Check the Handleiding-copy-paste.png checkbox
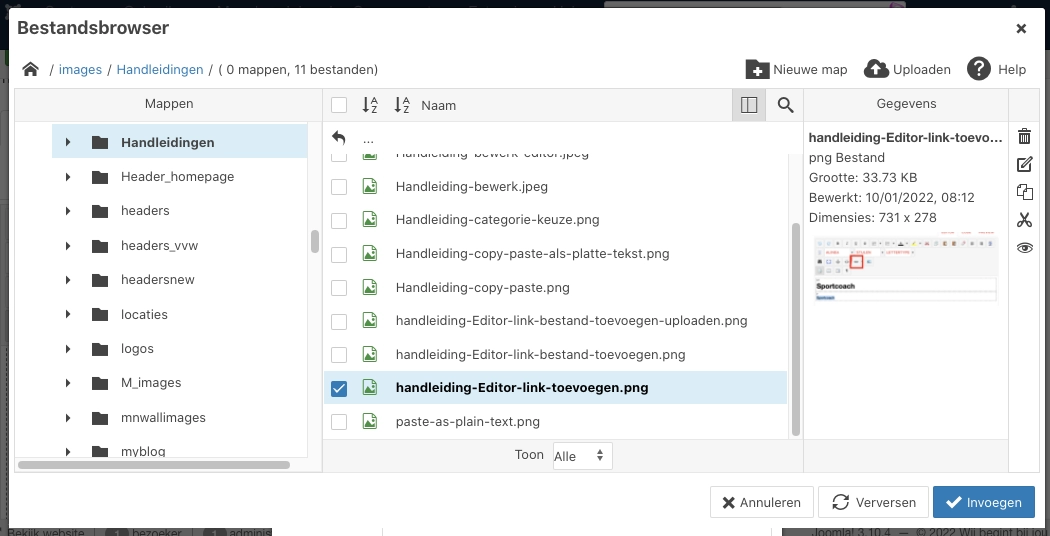The width and height of the screenshot is (1050, 536). [x=339, y=287]
